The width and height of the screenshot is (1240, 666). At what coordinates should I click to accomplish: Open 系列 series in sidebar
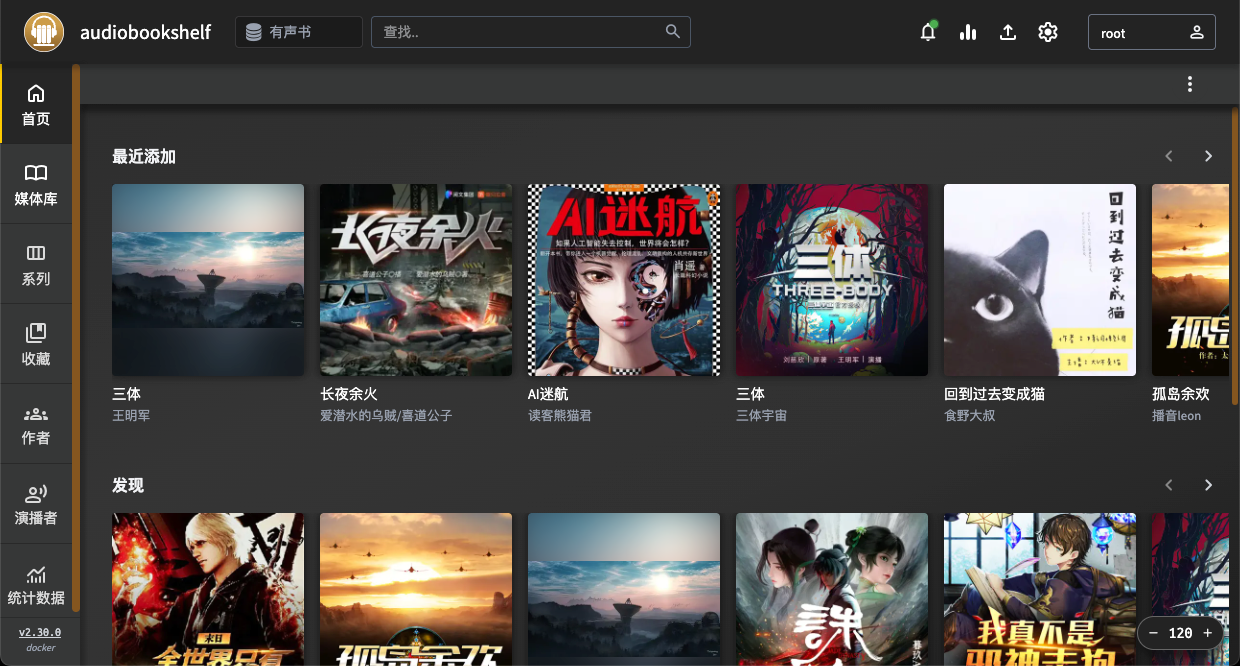[x=36, y=264]
